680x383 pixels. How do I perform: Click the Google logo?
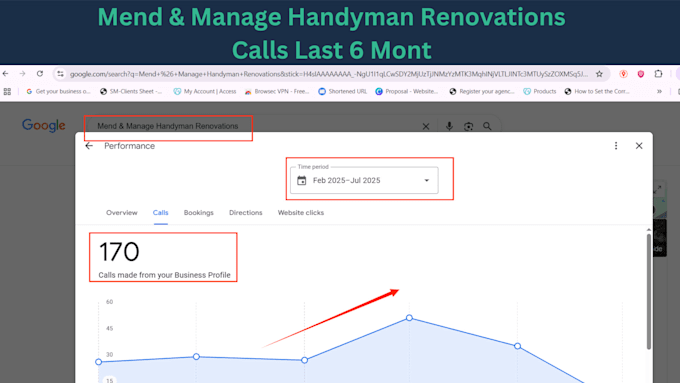pyautogui.click(x=44, y=125)
